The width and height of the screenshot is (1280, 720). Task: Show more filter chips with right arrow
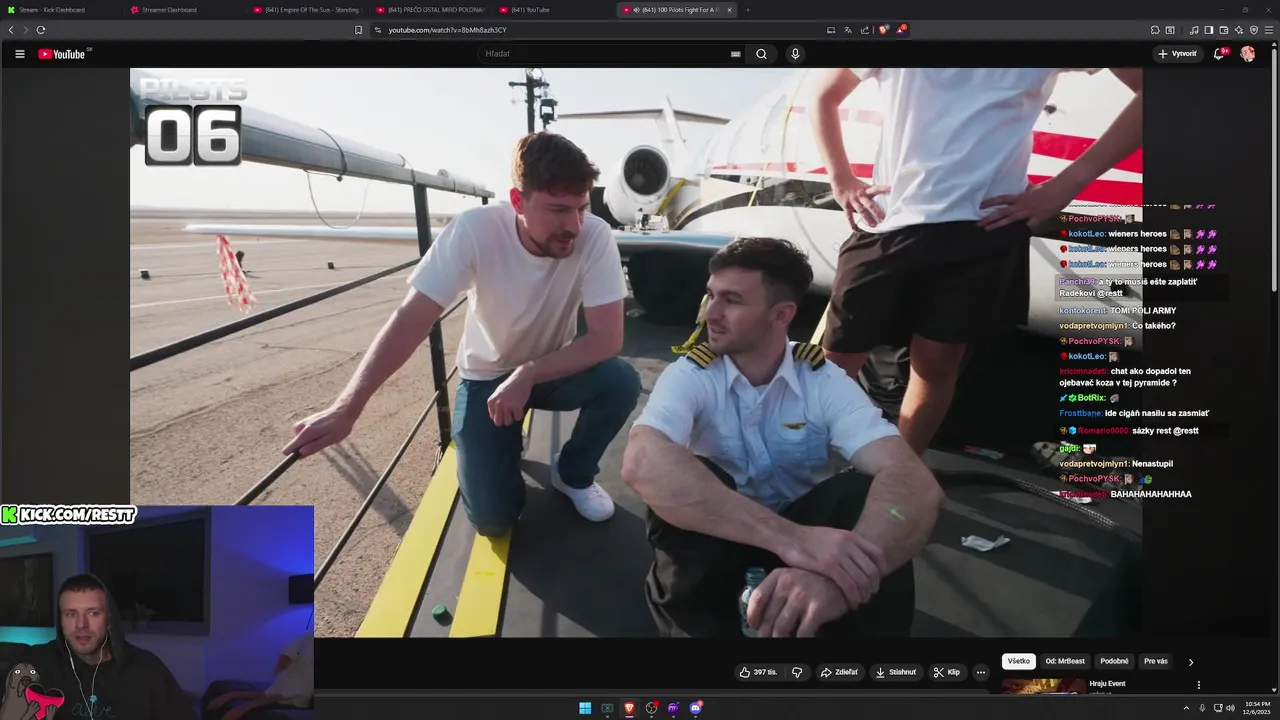pyautogui.click(x=1190, y=662)
